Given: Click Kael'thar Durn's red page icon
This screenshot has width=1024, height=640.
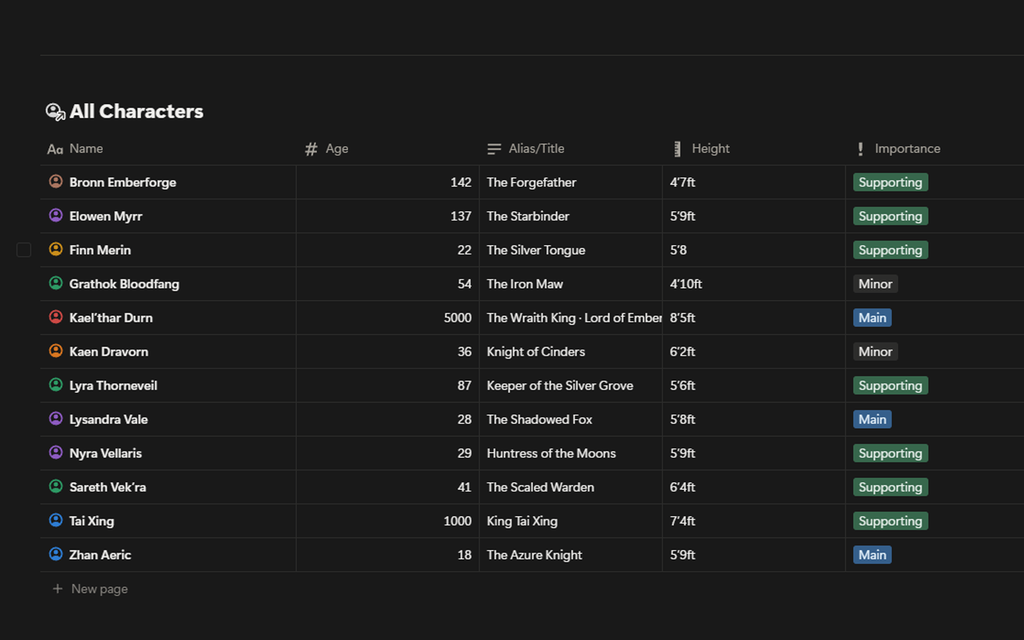Looking at the screenshot, I should 56,317.
